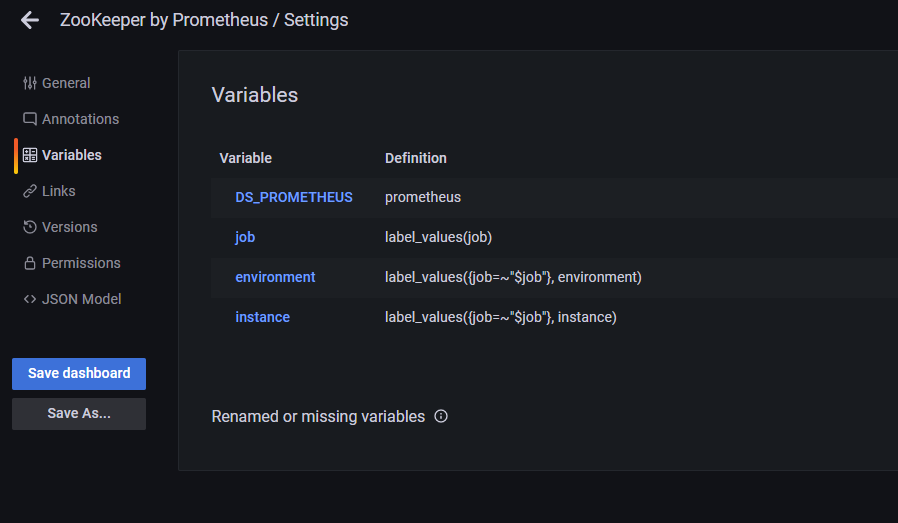
Task: Click the instance variable definition text
Action: (x=500, y=317)
